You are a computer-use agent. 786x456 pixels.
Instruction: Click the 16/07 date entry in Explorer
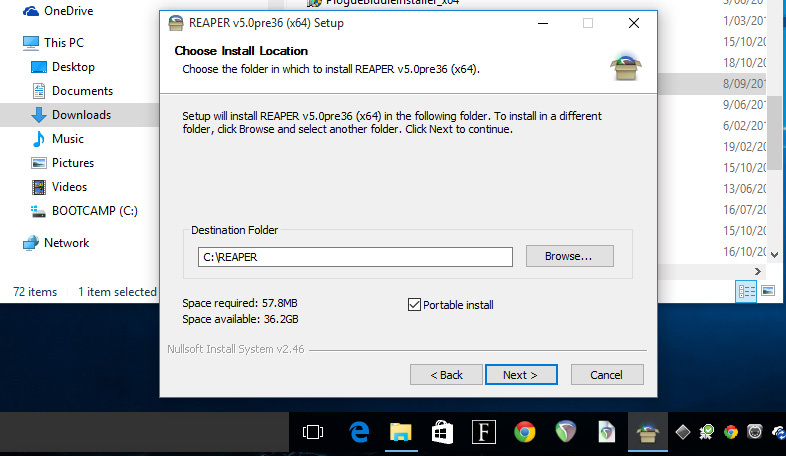(x=744, y=210)
